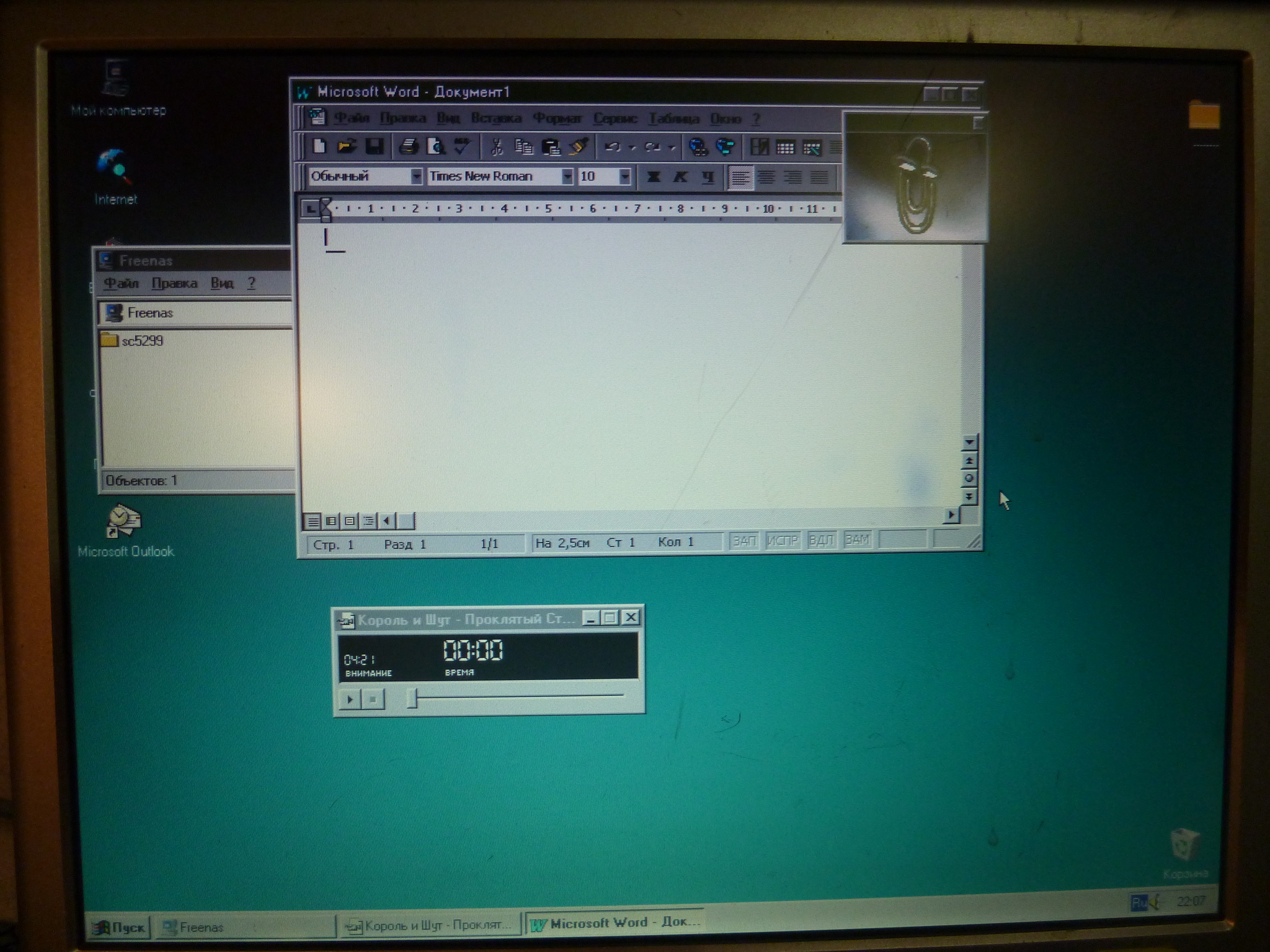This screenshot has height=952, width=1270.
Task: Click the vertical scrollbar down arrow in Word
Action: point(969,442)
